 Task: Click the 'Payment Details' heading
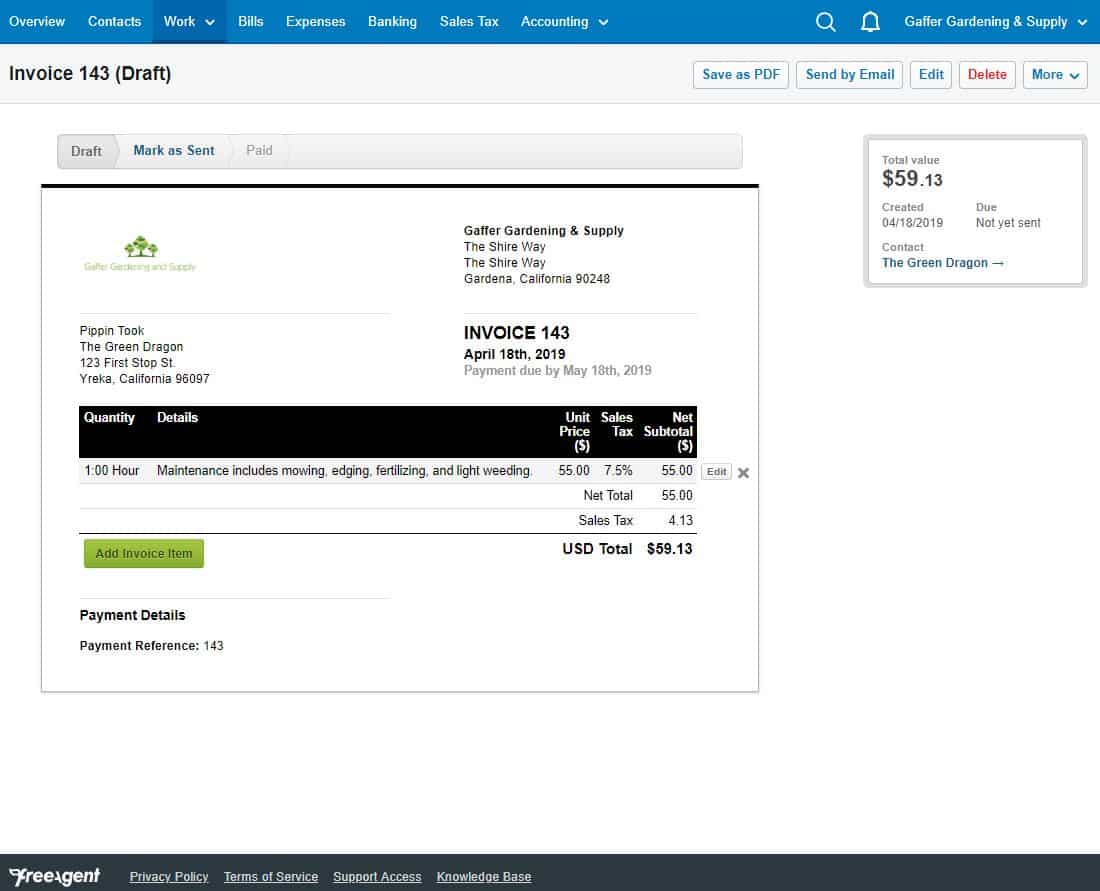coord(133,615)
